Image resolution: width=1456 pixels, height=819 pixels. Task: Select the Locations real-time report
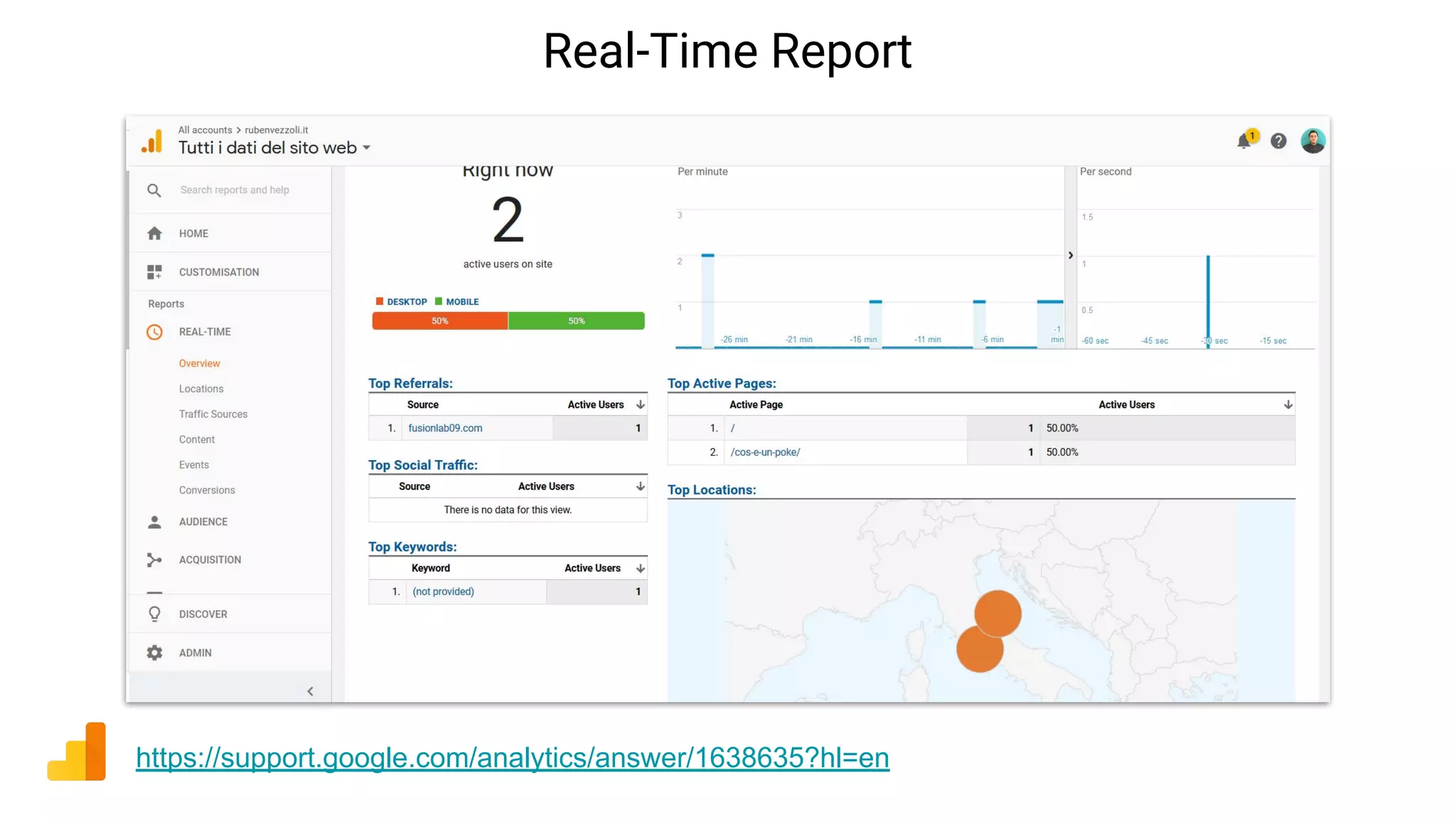[x=201, y=389]
